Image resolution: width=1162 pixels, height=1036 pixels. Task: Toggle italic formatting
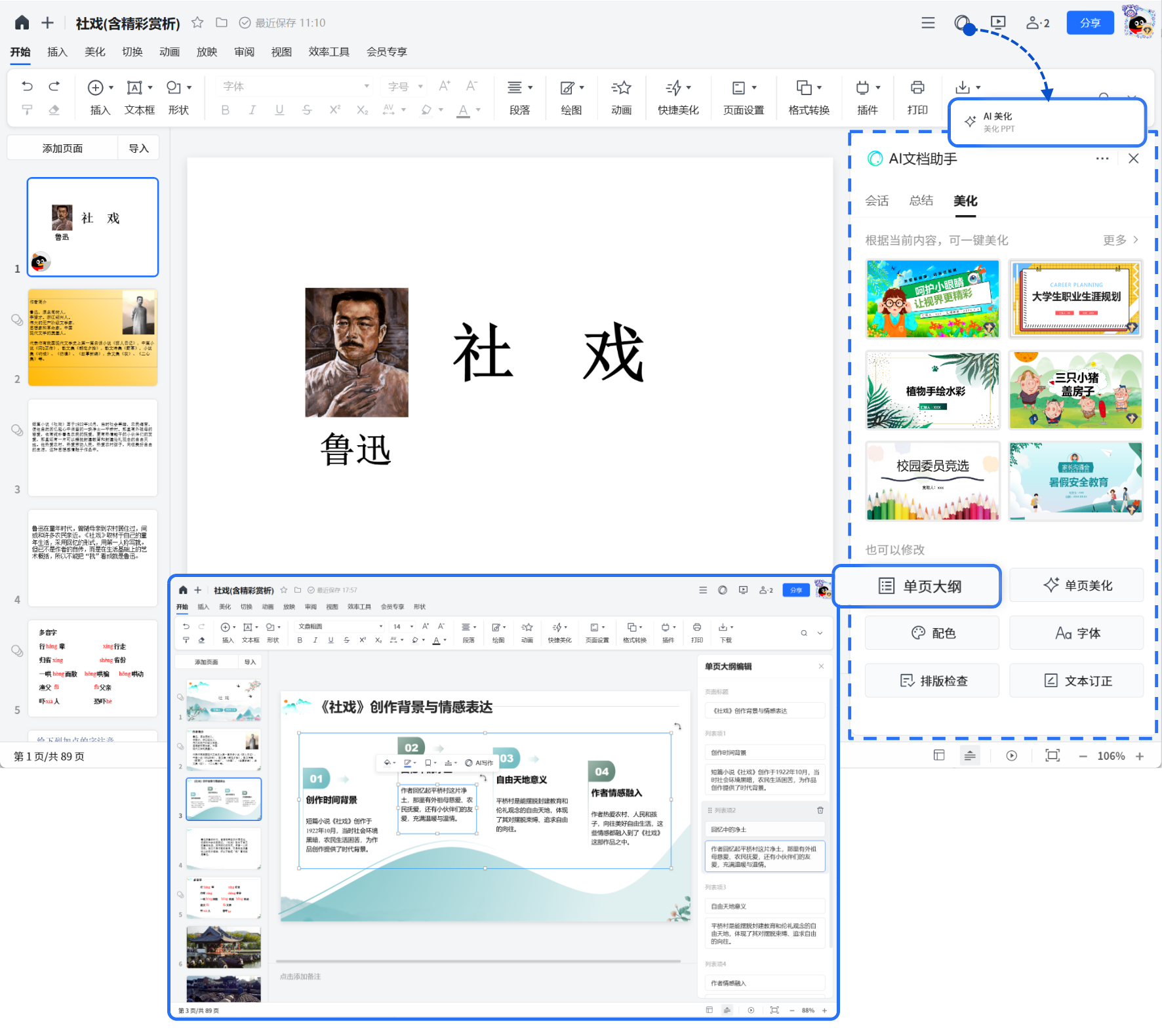point(252,110)
